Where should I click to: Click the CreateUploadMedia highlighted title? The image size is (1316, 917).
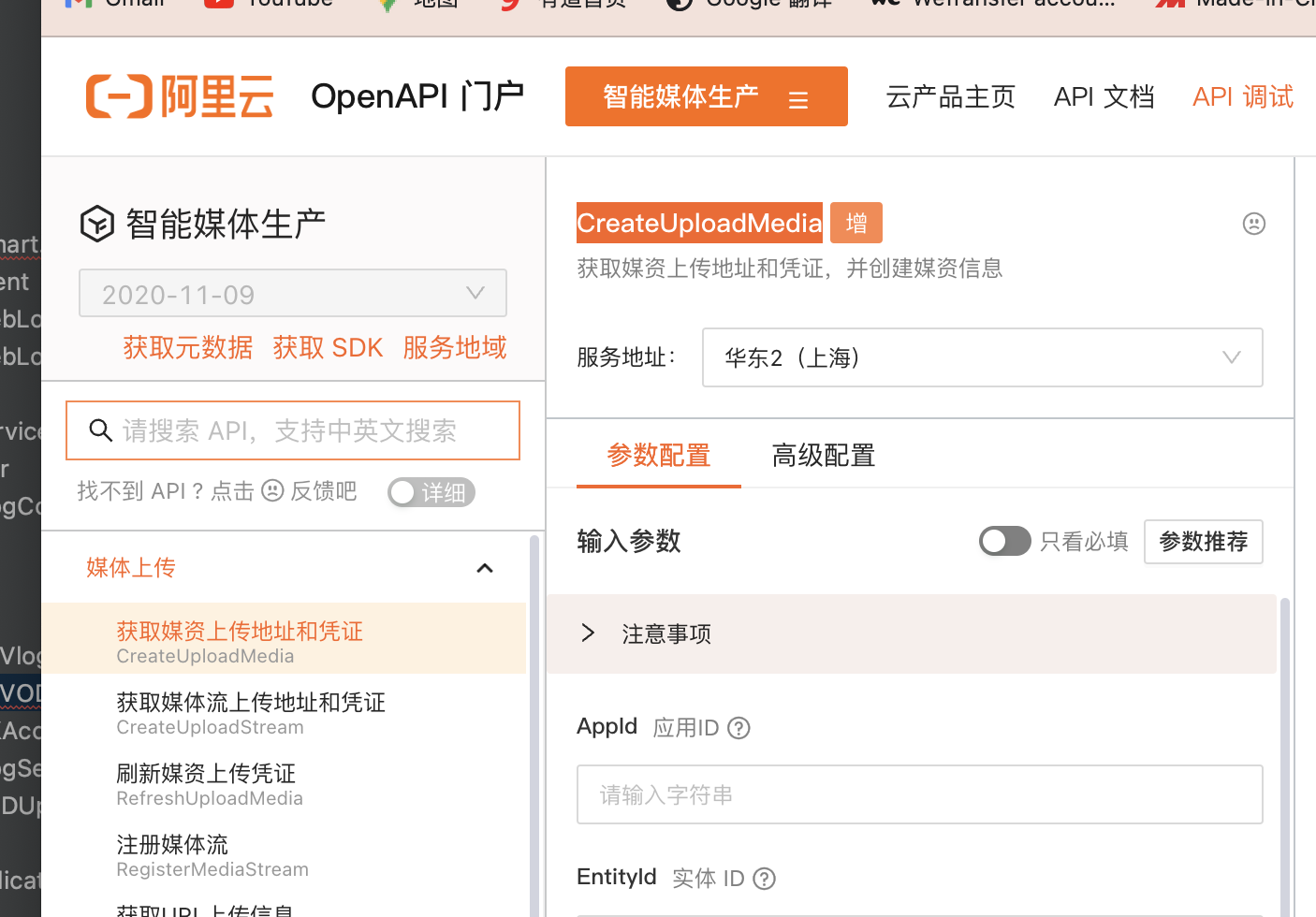(699, 223)
